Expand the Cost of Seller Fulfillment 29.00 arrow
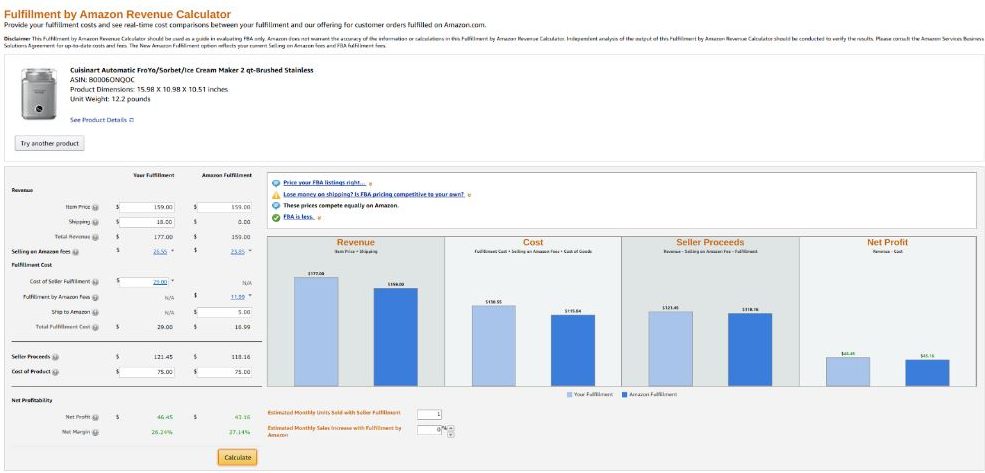This screenshot has width=985, height=473. 173,281
